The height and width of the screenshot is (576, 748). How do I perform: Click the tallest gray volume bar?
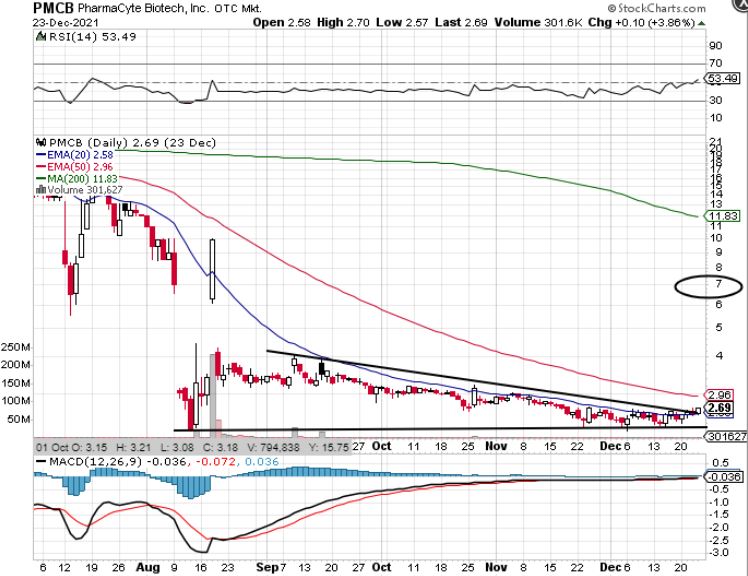click(212, 392)
